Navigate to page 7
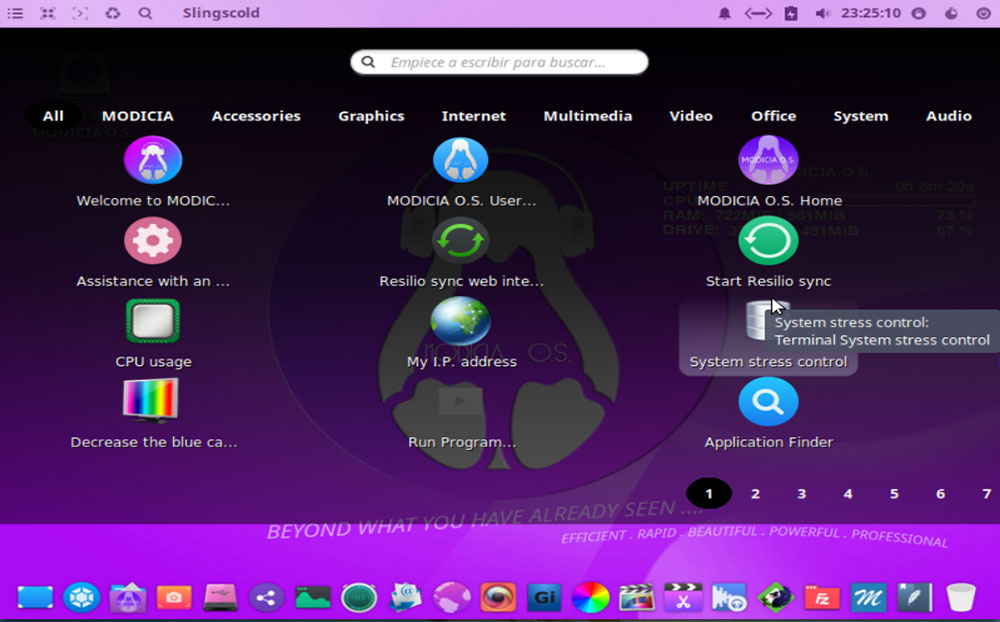The width and height of the screenshot is (1000, 622). tap(987, 493)
